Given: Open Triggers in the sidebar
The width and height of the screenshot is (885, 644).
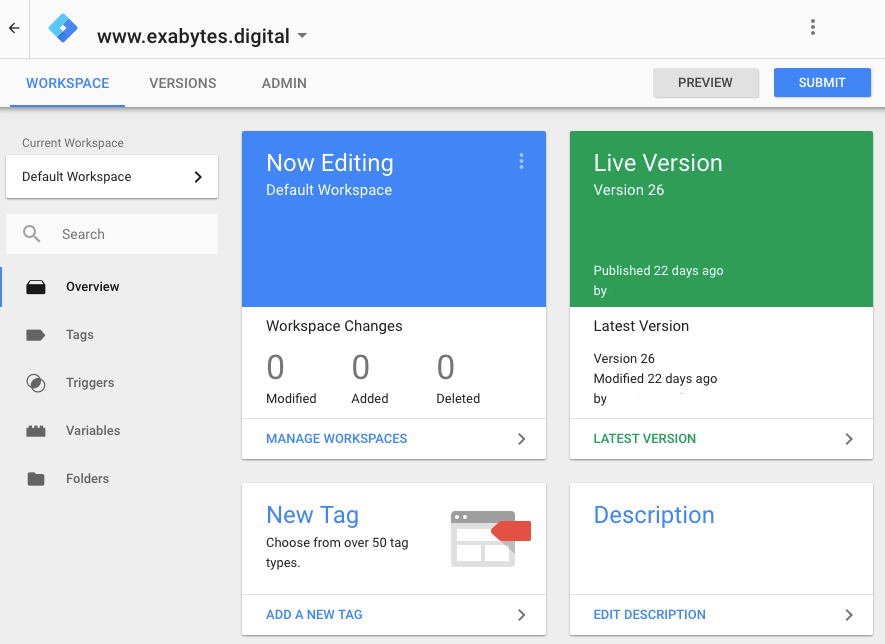Looking at the screenshot, I should [x=90, y=383].
